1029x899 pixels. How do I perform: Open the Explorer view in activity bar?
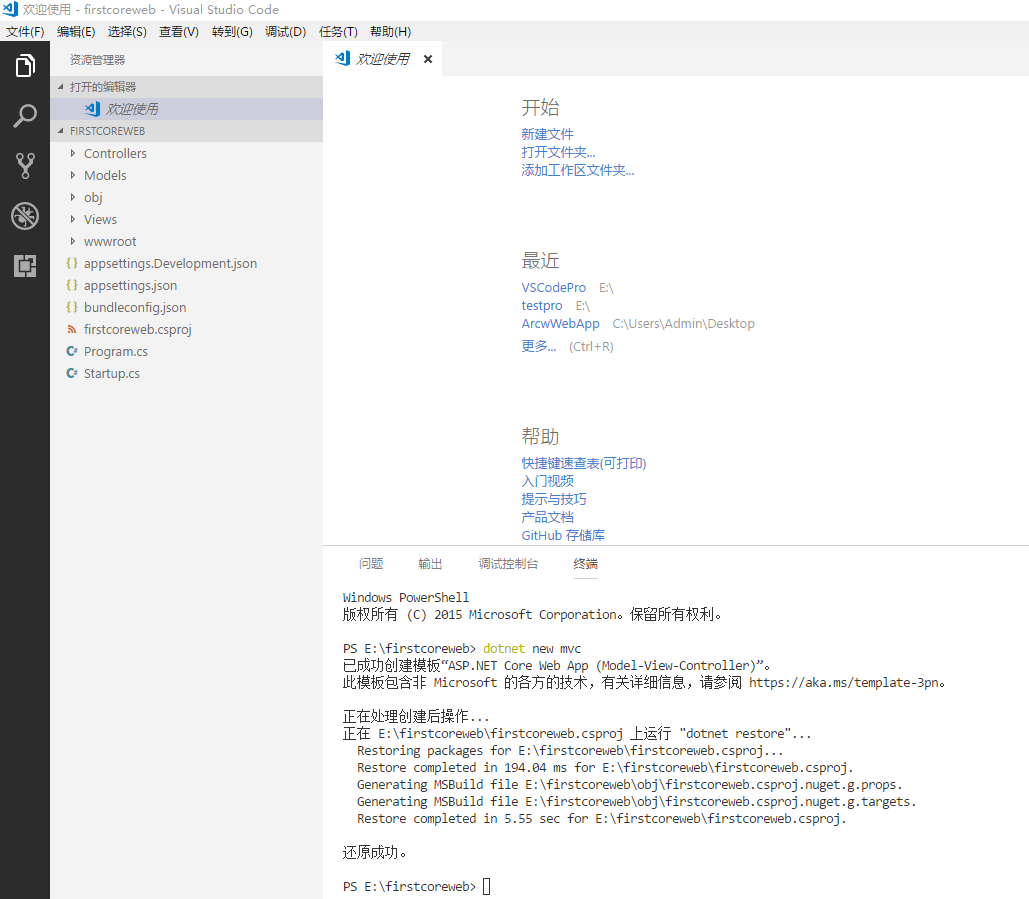click(x=25, y=67)
